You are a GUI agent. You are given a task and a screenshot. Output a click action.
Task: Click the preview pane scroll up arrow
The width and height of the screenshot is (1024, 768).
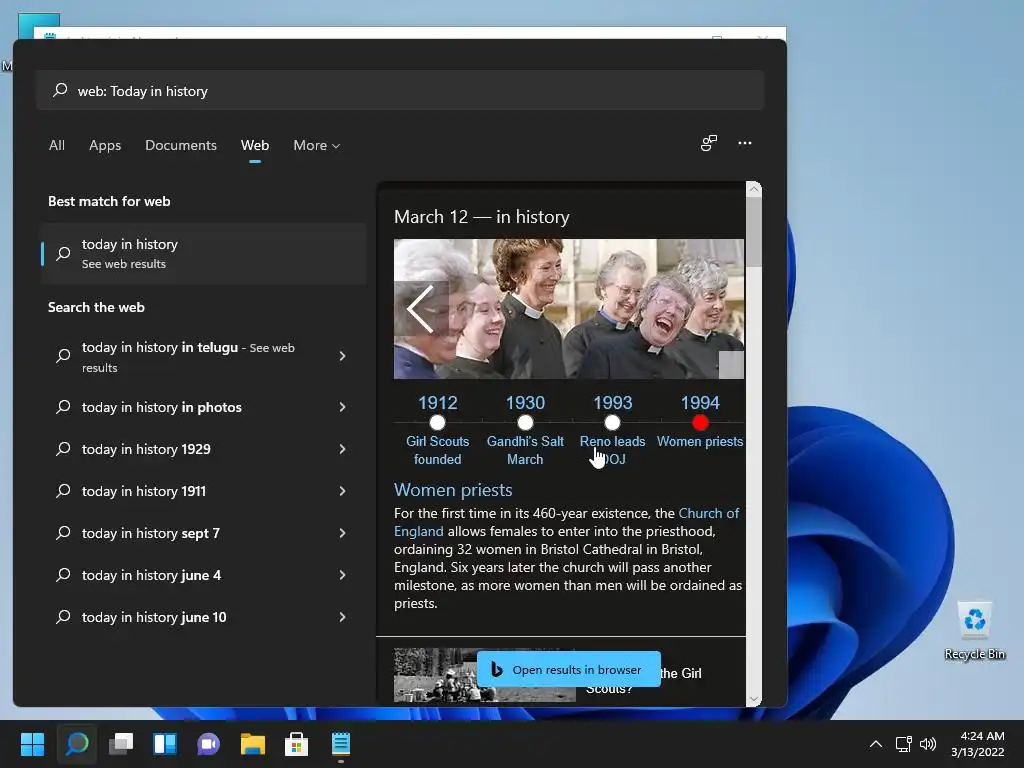click(754, 189)
